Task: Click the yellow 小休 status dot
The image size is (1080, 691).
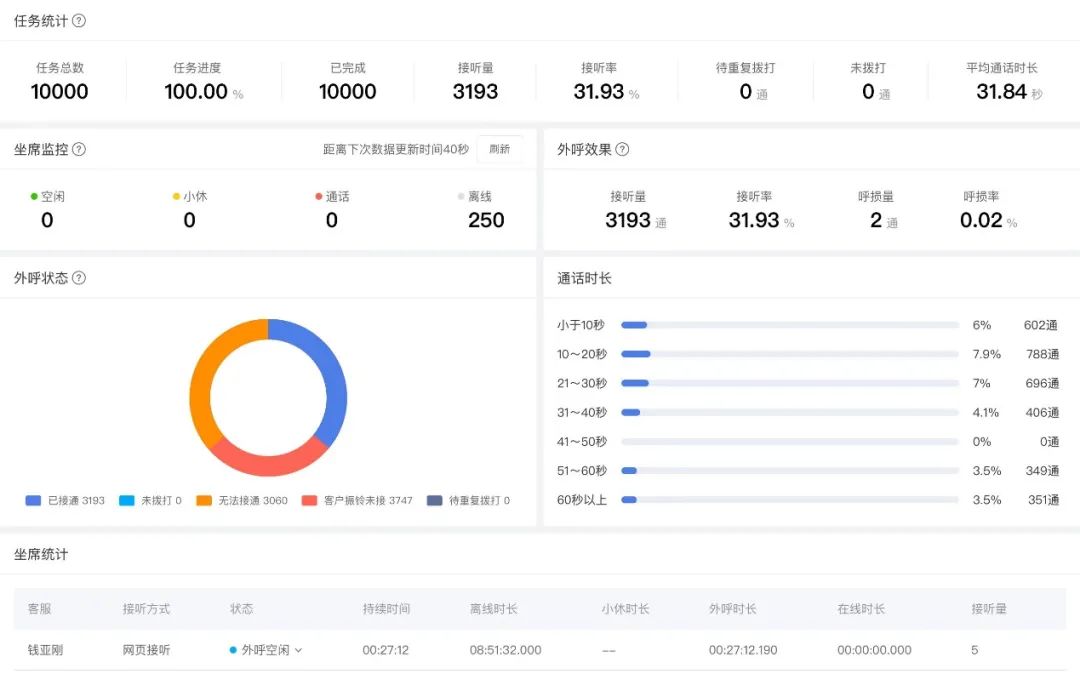Action: [x=176, y=196]
